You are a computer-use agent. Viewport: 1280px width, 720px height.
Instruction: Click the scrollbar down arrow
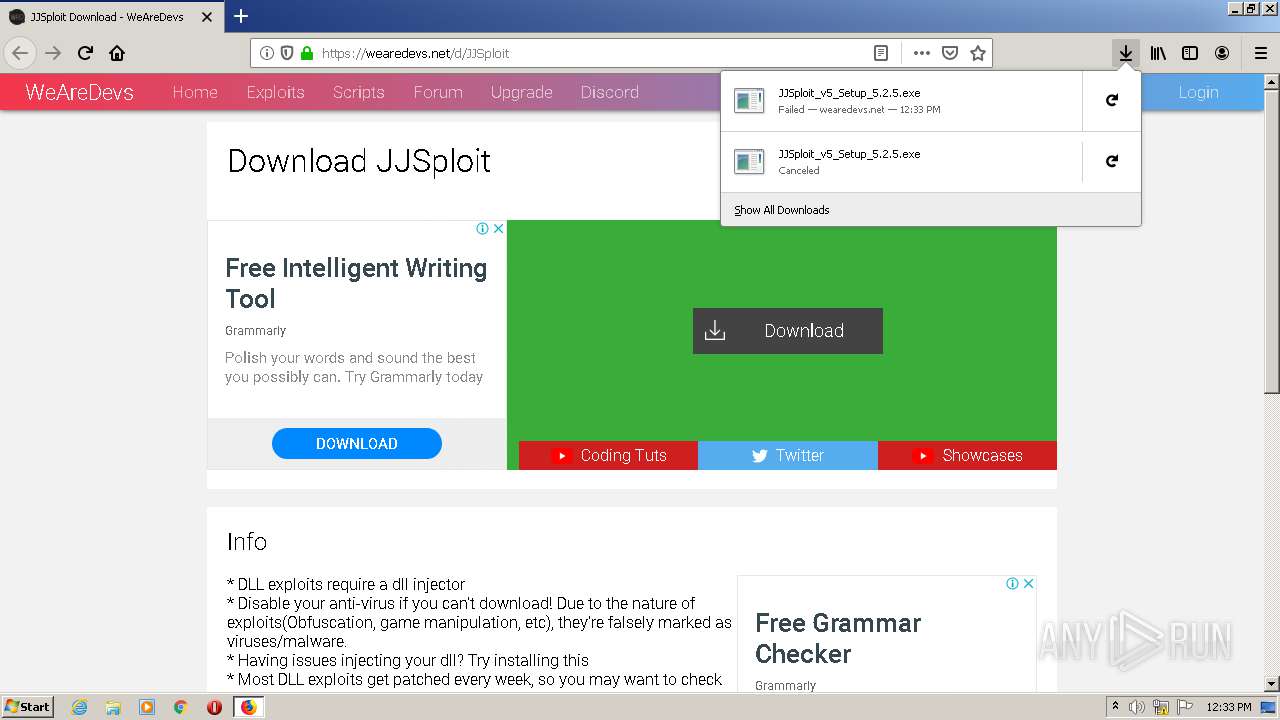click(x=1272, y=685)
